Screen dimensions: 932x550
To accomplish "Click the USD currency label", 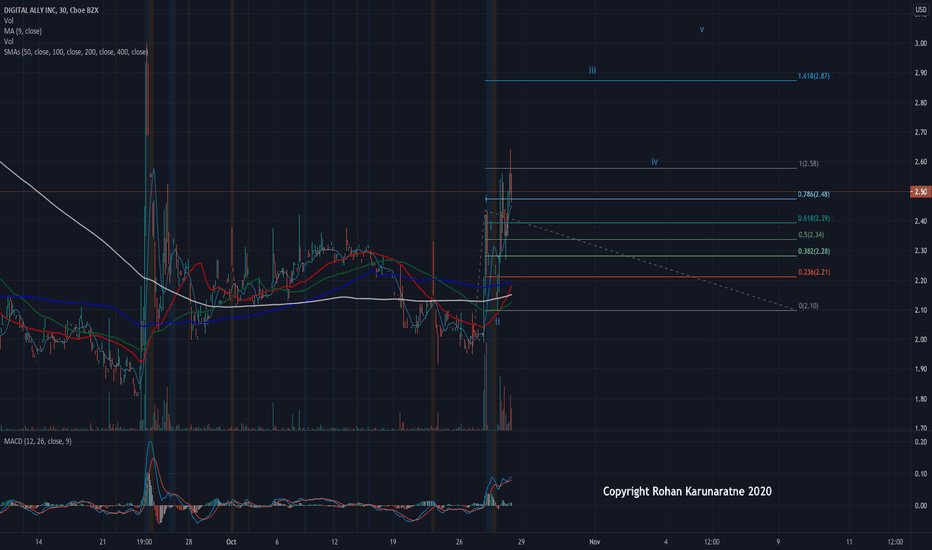I will point(920,10).
